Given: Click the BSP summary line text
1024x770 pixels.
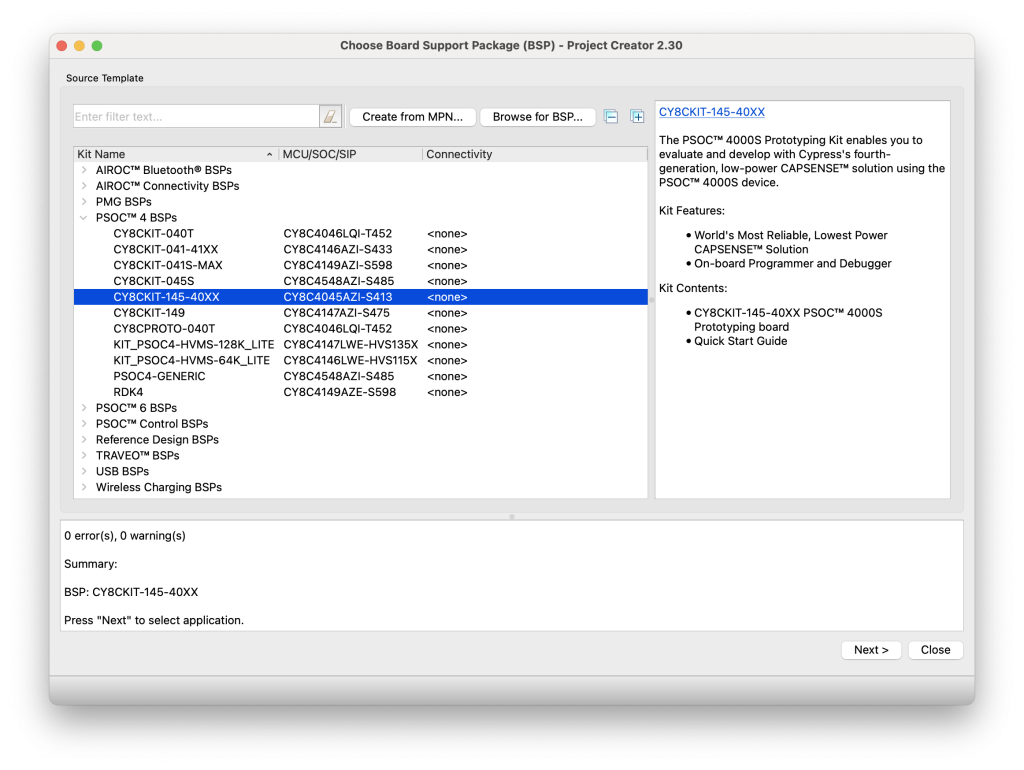Looking at the screenshot, I should click(131, 592).
